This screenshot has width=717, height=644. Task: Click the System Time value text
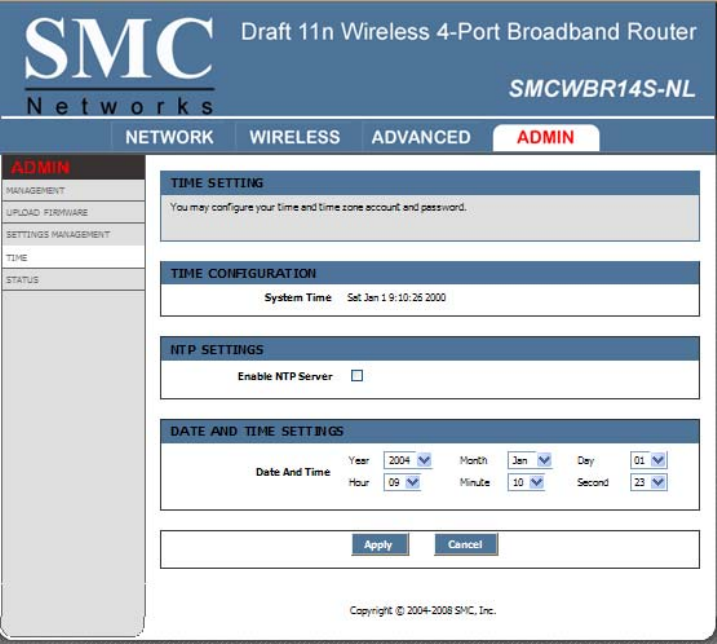(396, 297)
